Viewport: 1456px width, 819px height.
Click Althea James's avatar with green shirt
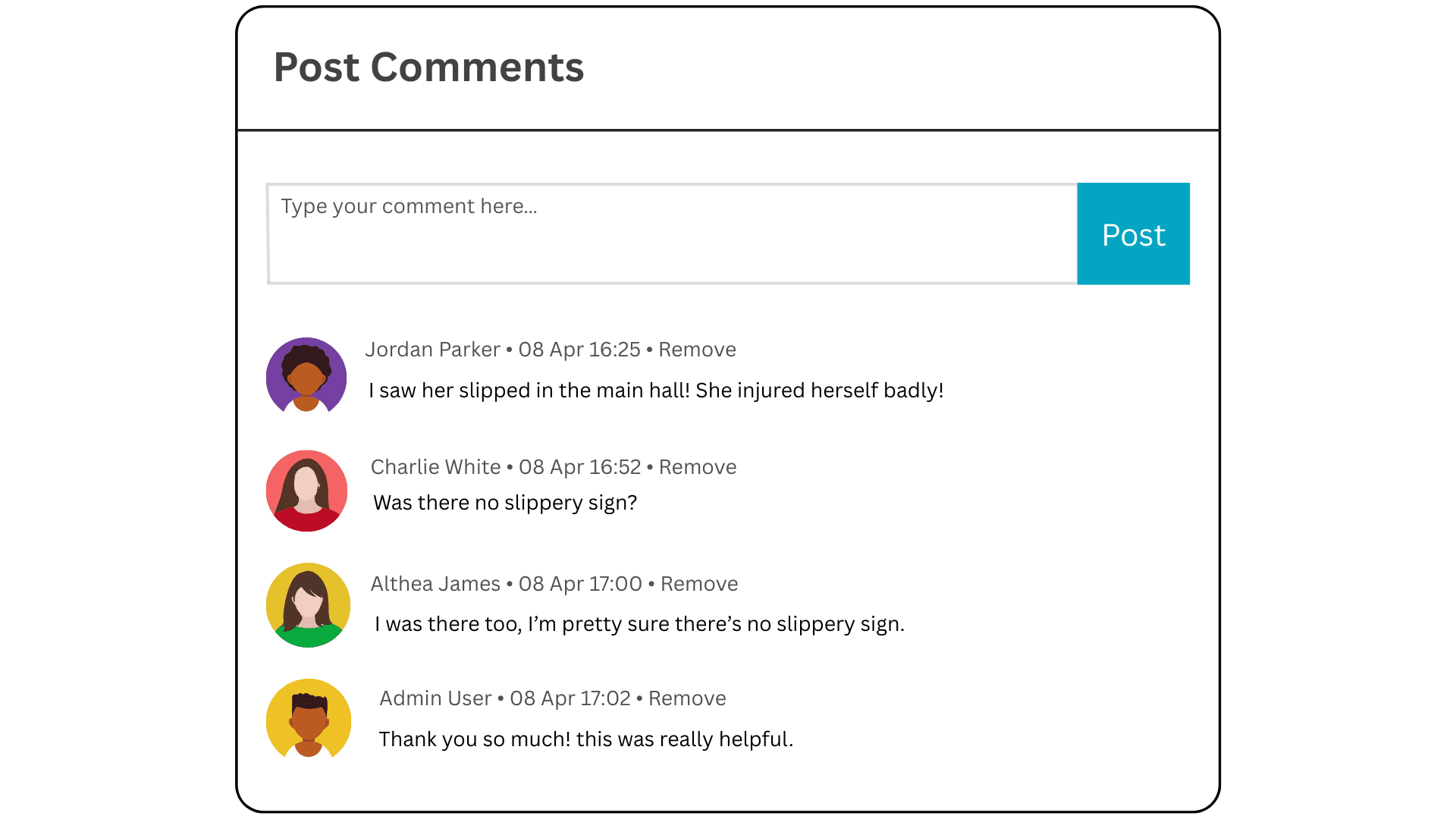(x=308, y=604)
